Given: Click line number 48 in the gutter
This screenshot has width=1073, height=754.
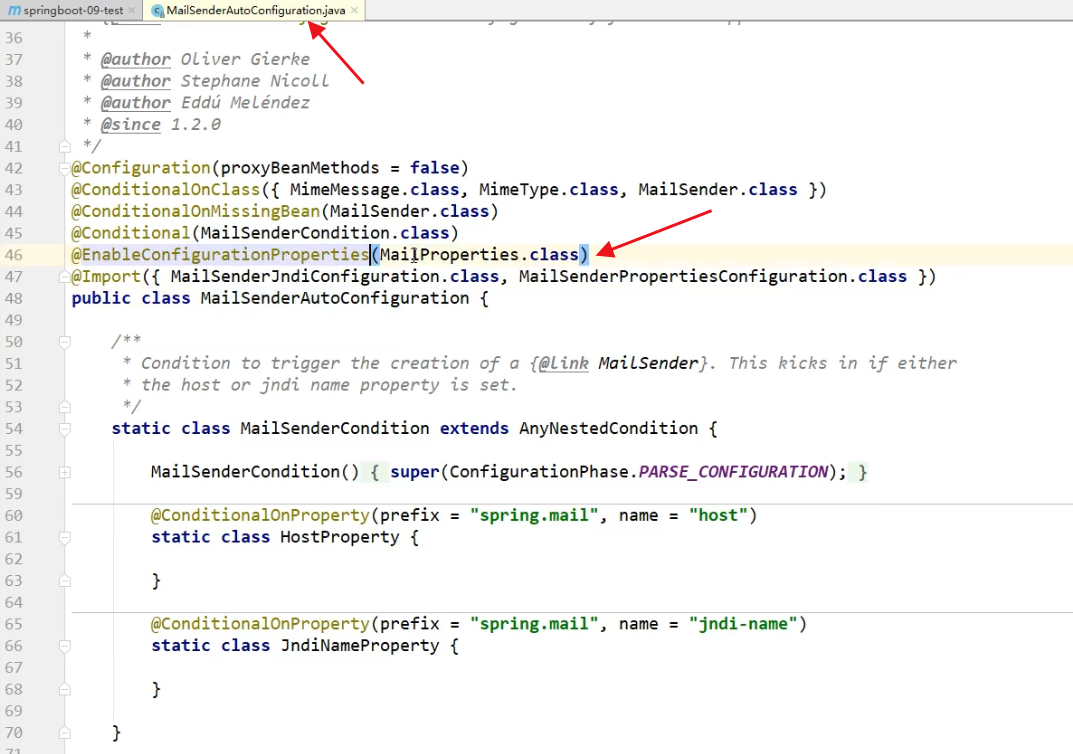Looking at the screenshot, I should coord(14,298).
